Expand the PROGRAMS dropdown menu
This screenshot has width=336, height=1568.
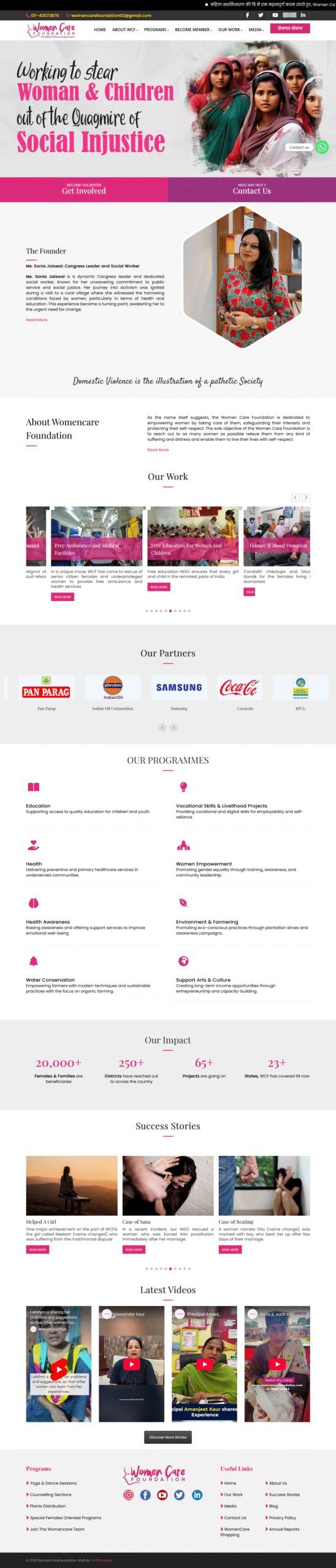coord(156,29)
